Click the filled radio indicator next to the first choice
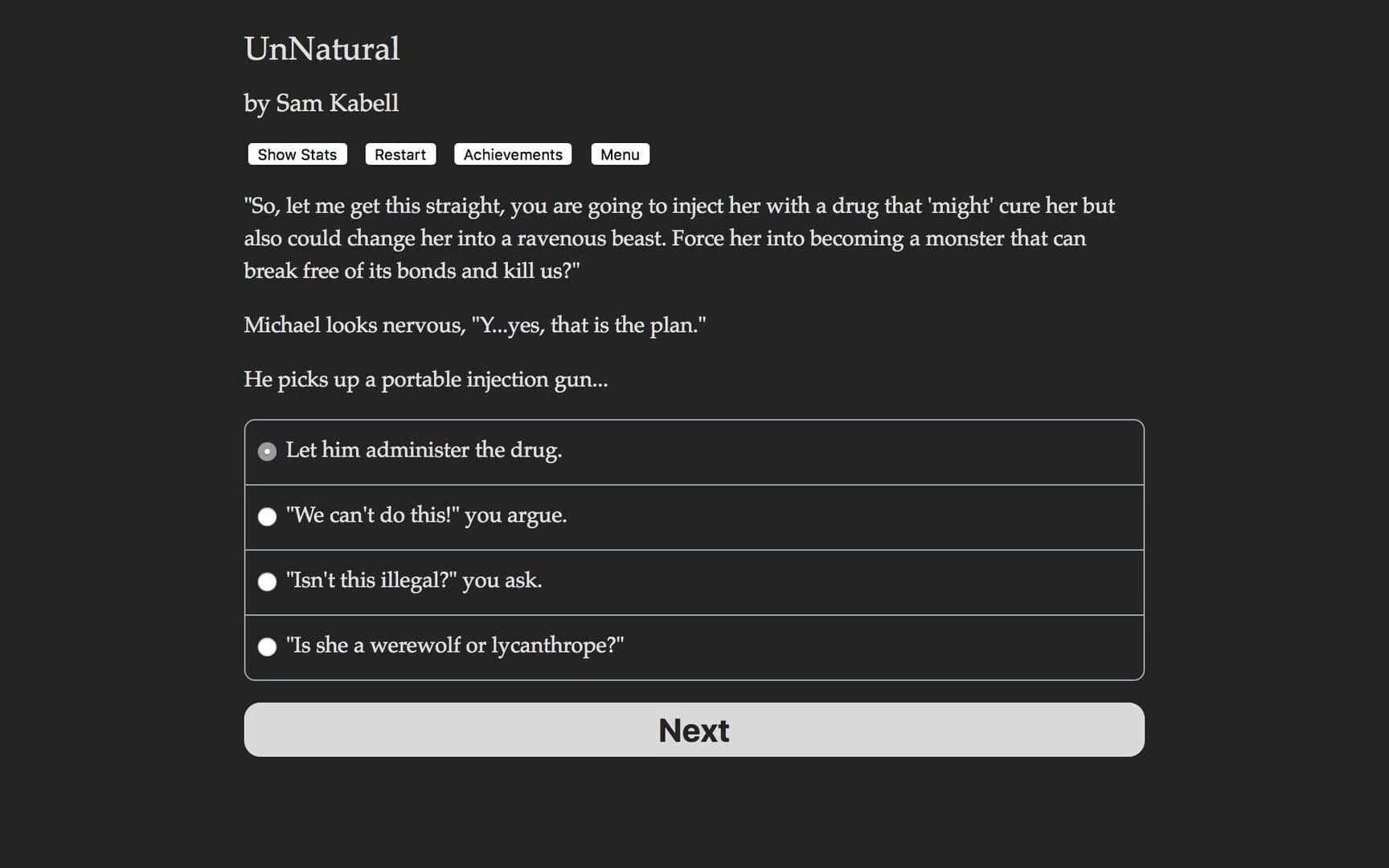The height and width of the screenshot is (868, 1389). 267,452
